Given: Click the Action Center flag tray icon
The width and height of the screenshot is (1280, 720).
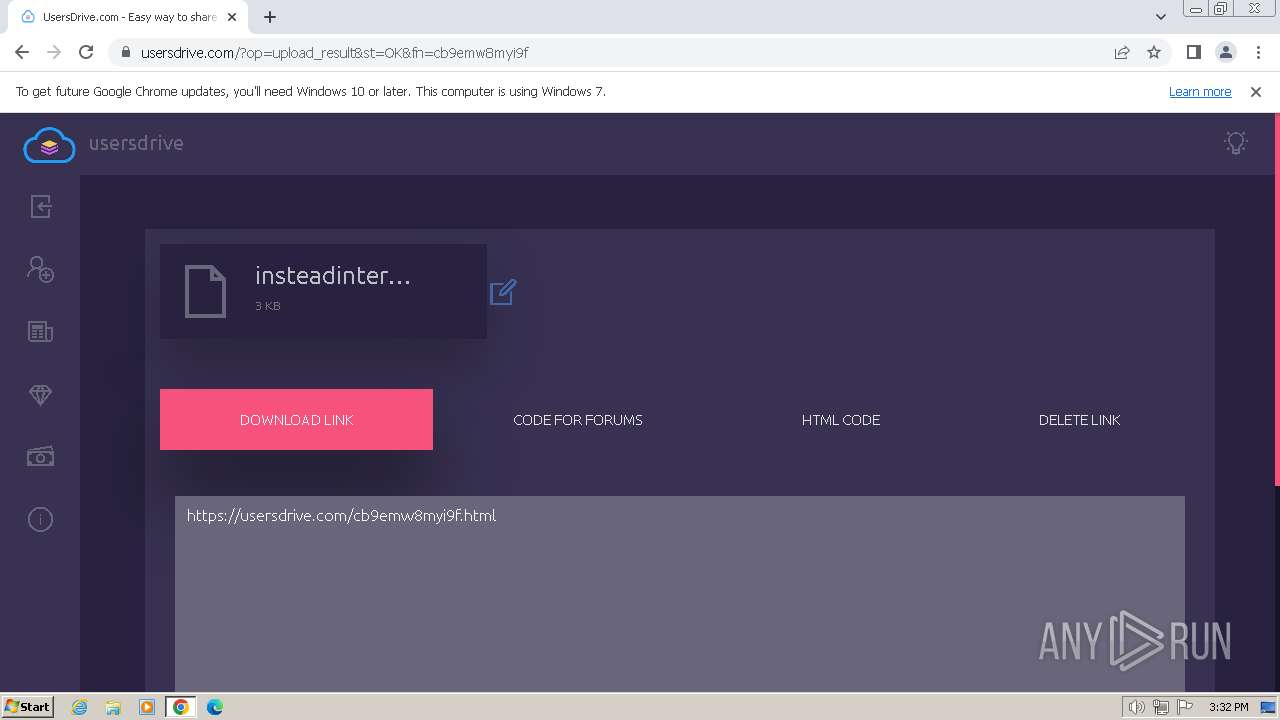Looking at the screenshot, I should (1186, 707).
